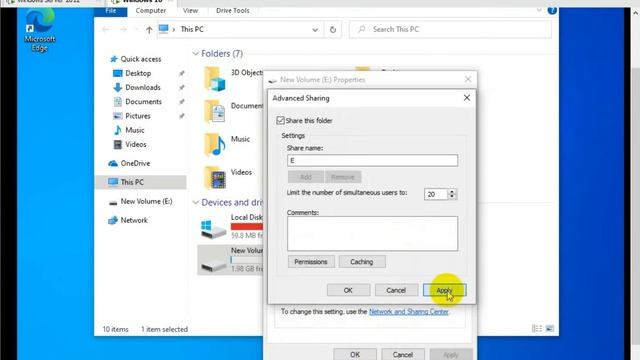Click inside the Comments text box
The height and width of the screenshot is (360, 640).
click(372, 233)
